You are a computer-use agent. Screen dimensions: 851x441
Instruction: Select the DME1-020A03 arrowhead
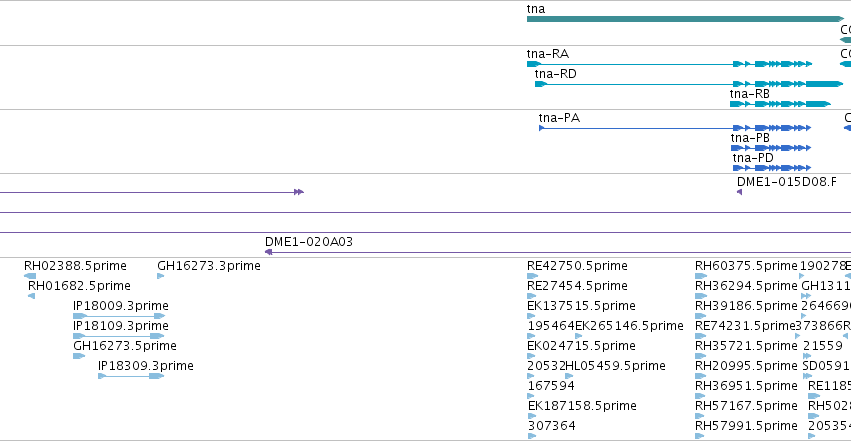[268, 252]
